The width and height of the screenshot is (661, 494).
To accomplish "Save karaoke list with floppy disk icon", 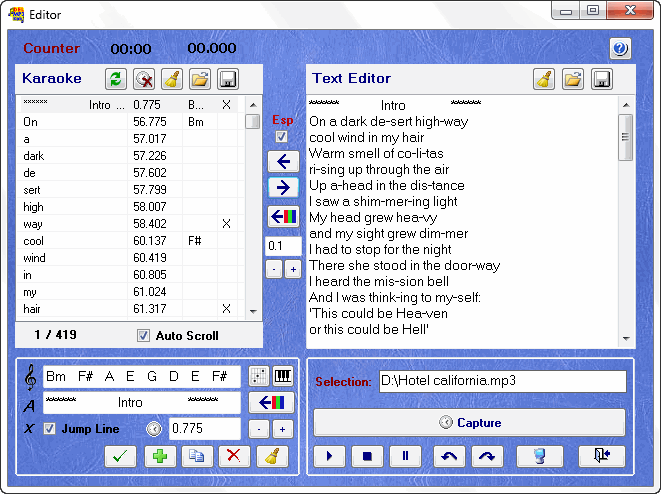I will tap(228, 79).
